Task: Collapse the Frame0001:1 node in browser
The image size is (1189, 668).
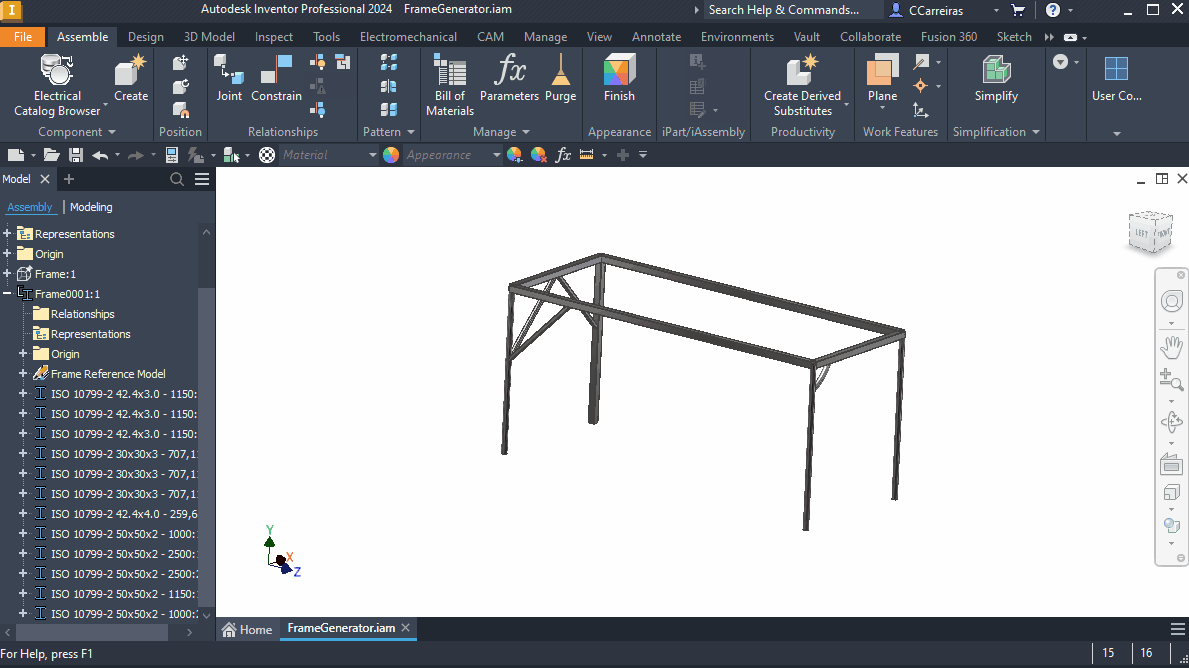Action: 8,293
